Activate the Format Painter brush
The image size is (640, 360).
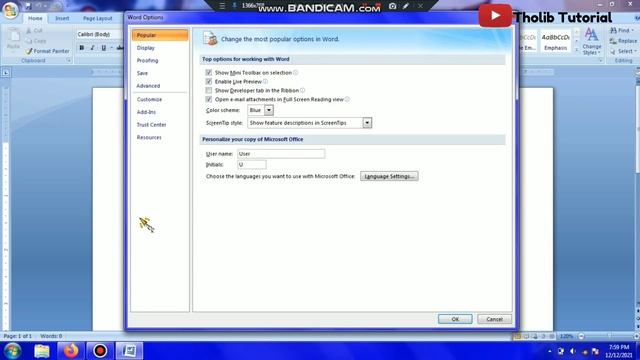pyautogui.click(x=29, y=51)
